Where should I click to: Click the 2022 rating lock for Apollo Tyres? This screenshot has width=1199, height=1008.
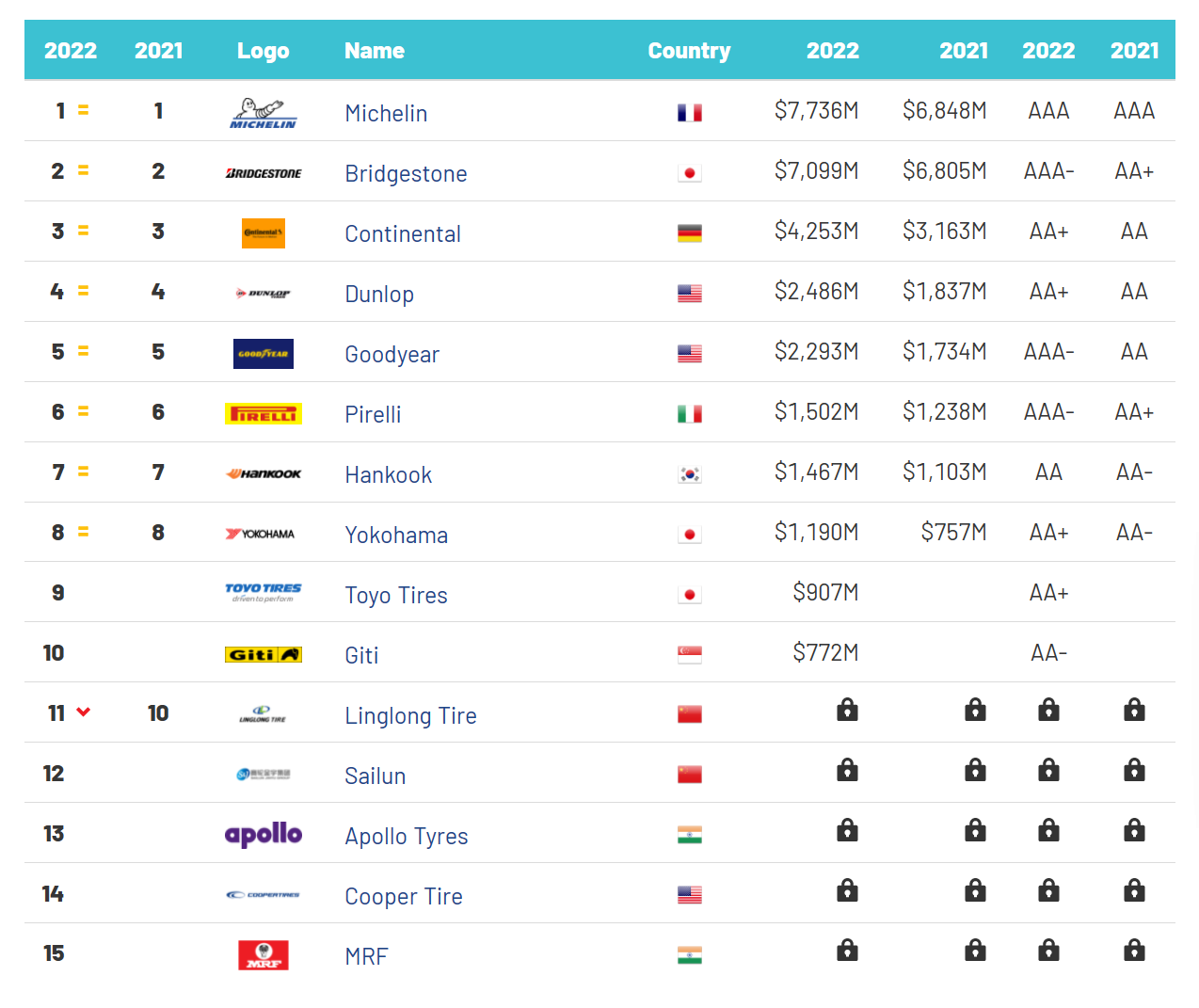click(x=1048, y=830)
